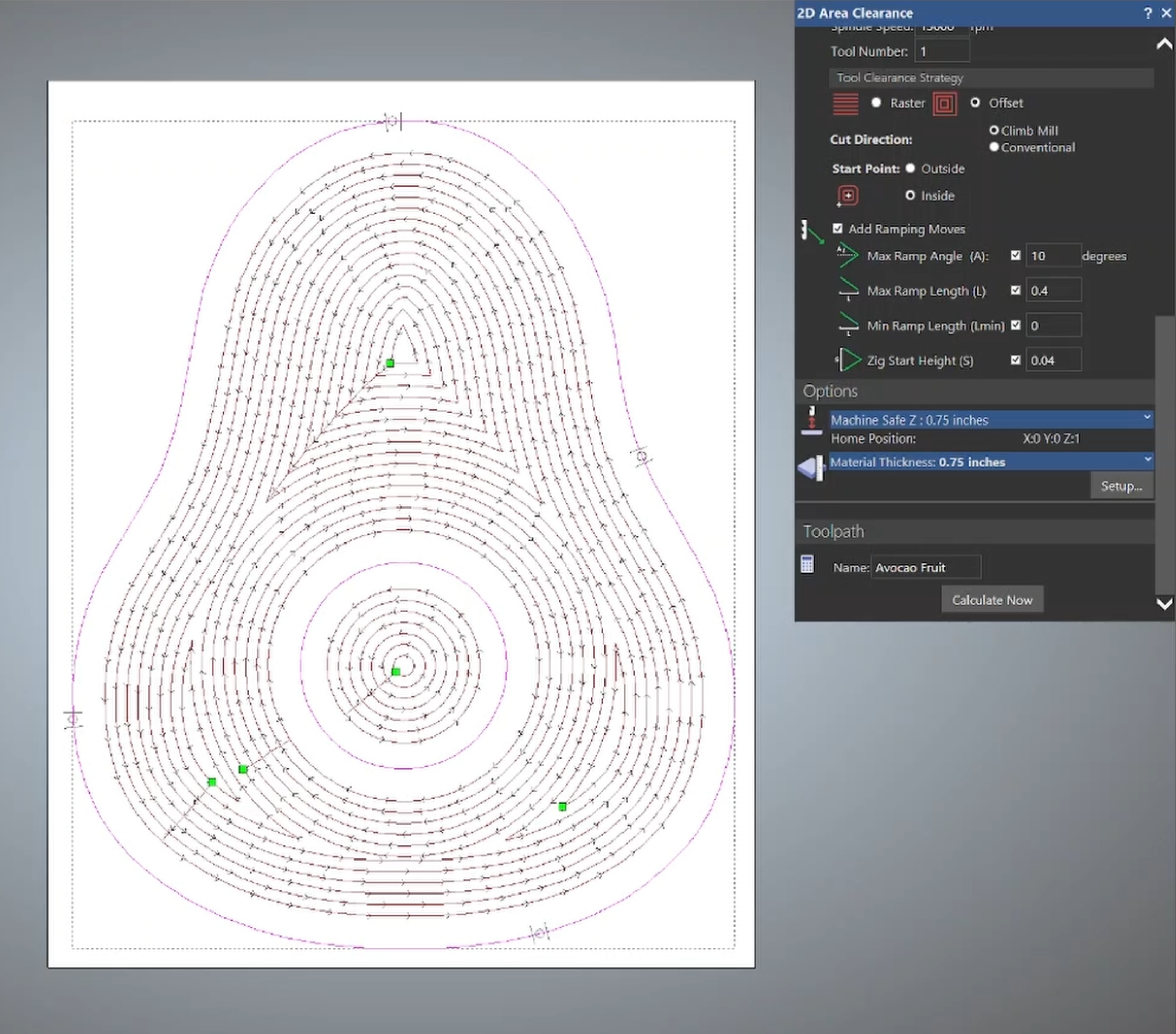Image resolution: width=1176 pixels, height=1034 pixels.
Task: Click the toolpath calculator icon
Action: pyautogui.click(x=807, y=564)
